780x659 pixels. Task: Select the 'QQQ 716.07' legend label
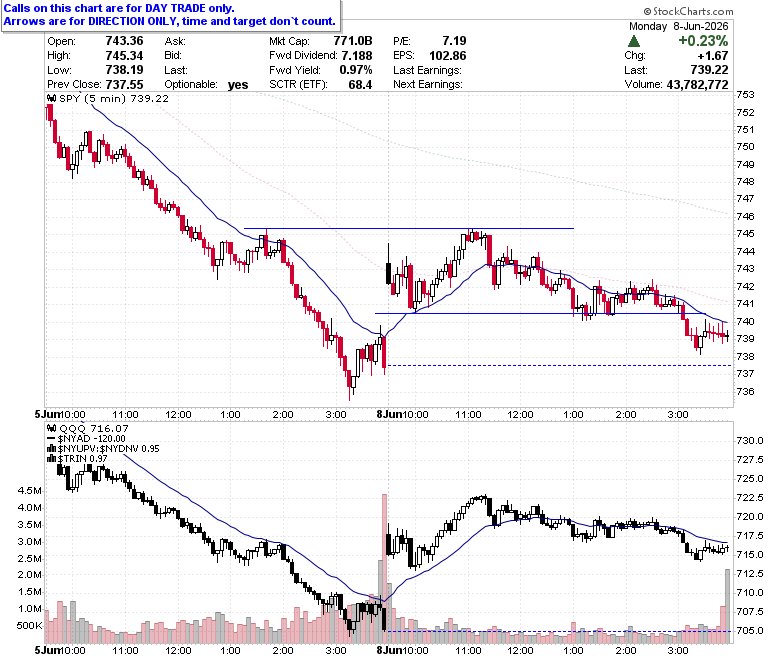pyautogui.click(x=94, y=428)
